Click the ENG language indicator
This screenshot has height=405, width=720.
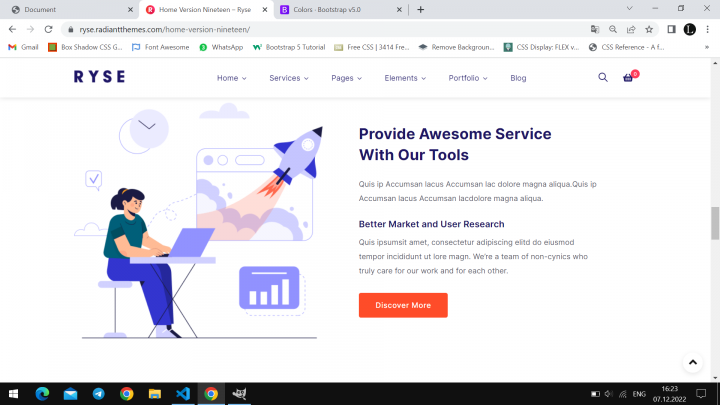point(639,394)
